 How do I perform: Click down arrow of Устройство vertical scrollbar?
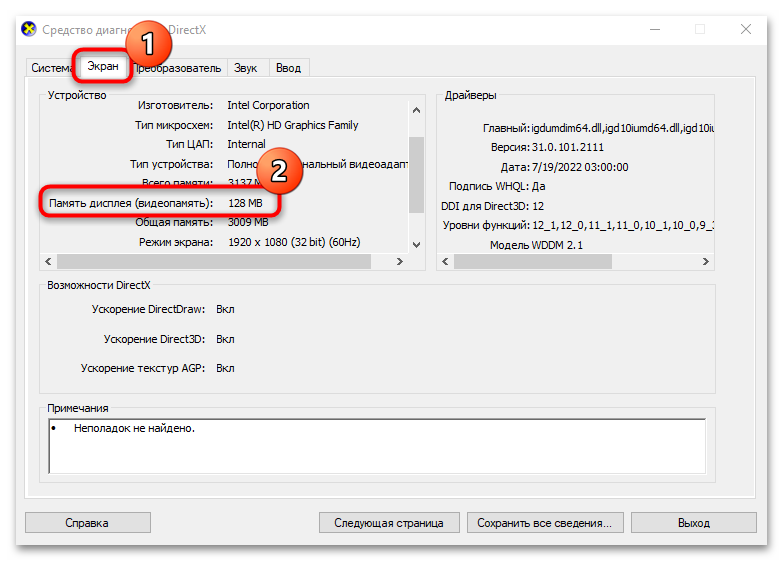417,244
